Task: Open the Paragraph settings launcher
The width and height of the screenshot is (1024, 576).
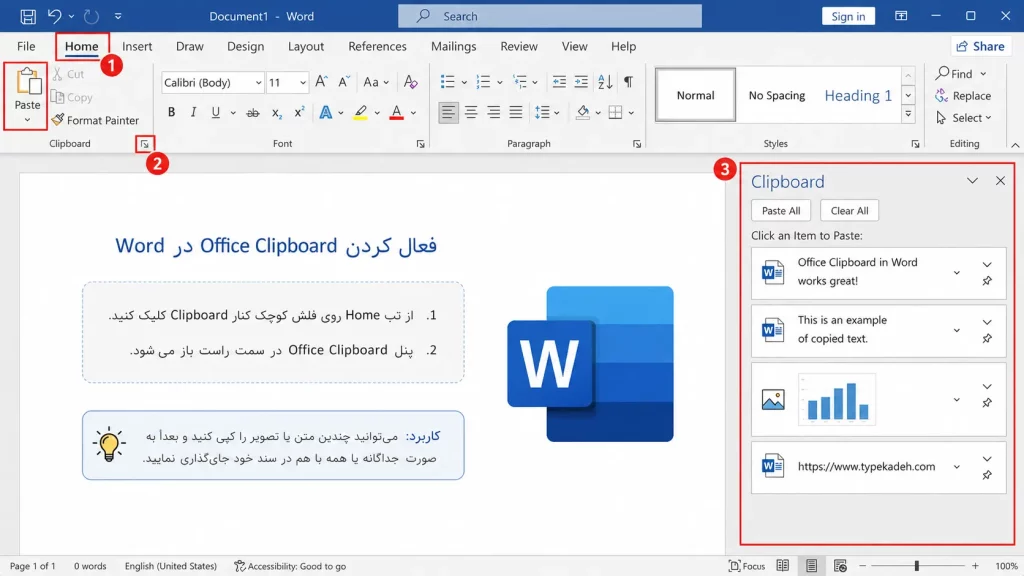Action: [x=637, y=144]
